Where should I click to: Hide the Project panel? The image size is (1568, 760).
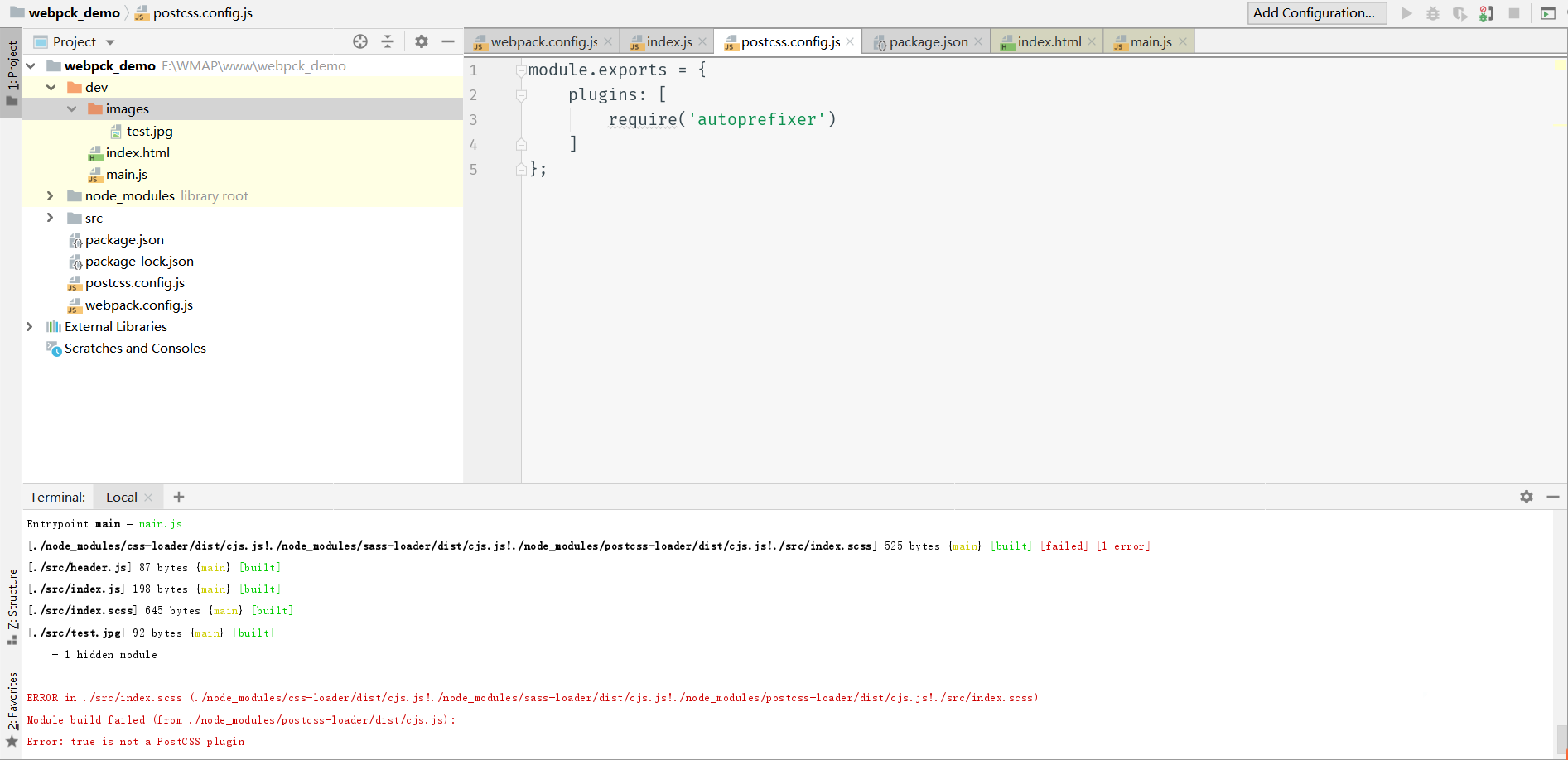click(448, 41)
